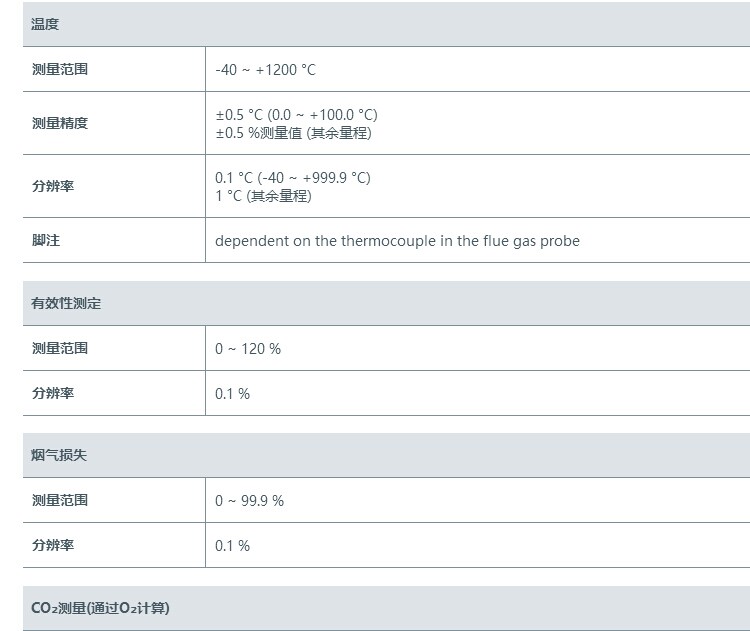
Task: Select the 1 °C (其余量程) line
Action: [263, 196]
